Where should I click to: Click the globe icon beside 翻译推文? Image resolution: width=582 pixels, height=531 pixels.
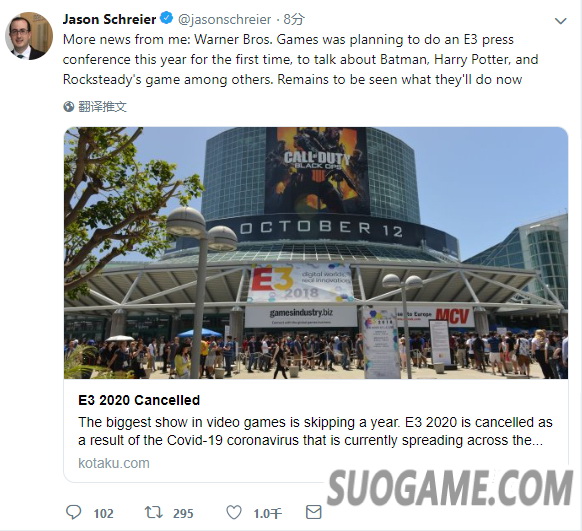point(69,107)
